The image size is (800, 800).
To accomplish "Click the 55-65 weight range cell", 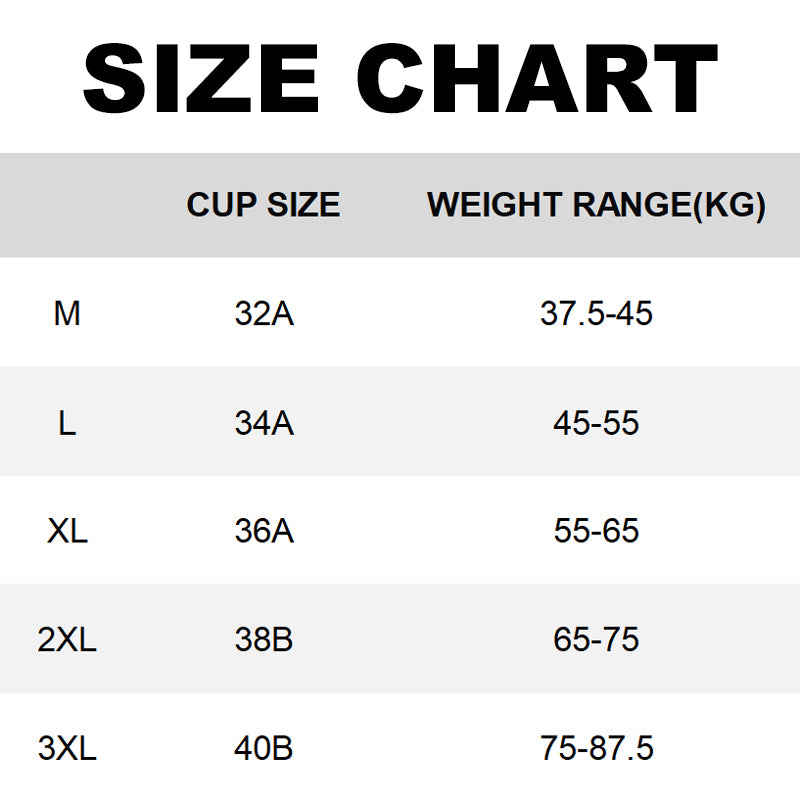I will (x=596, y=531).
